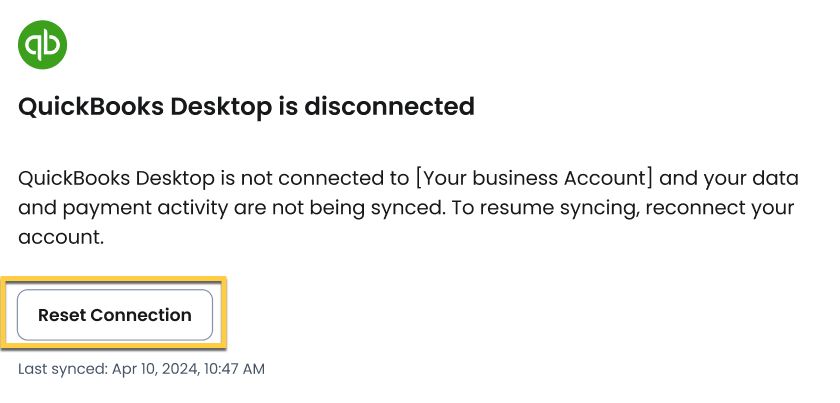Click the word "Reset" on the button
The width and height of the screenshot is (840, 403).
click(x=61, y=315)
